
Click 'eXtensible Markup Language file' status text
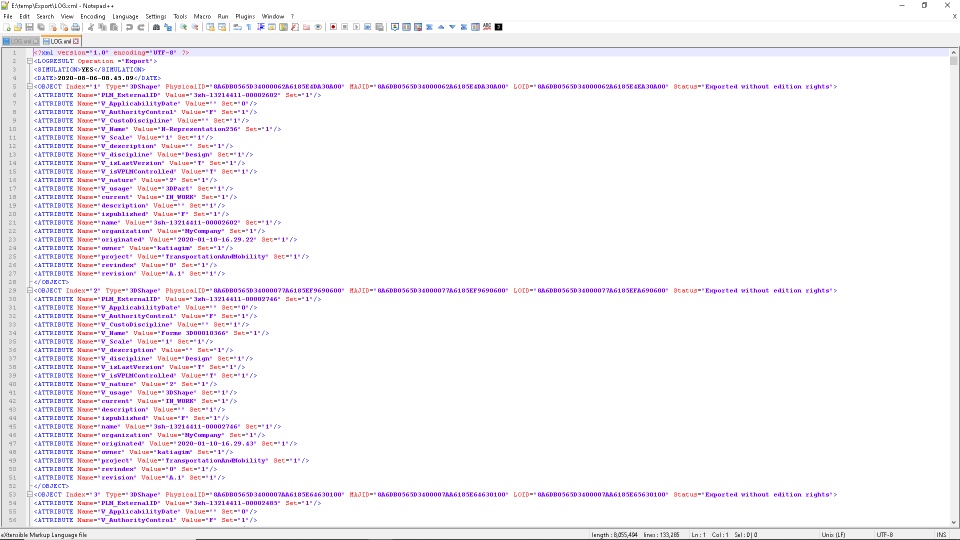(x=44, y=534)
